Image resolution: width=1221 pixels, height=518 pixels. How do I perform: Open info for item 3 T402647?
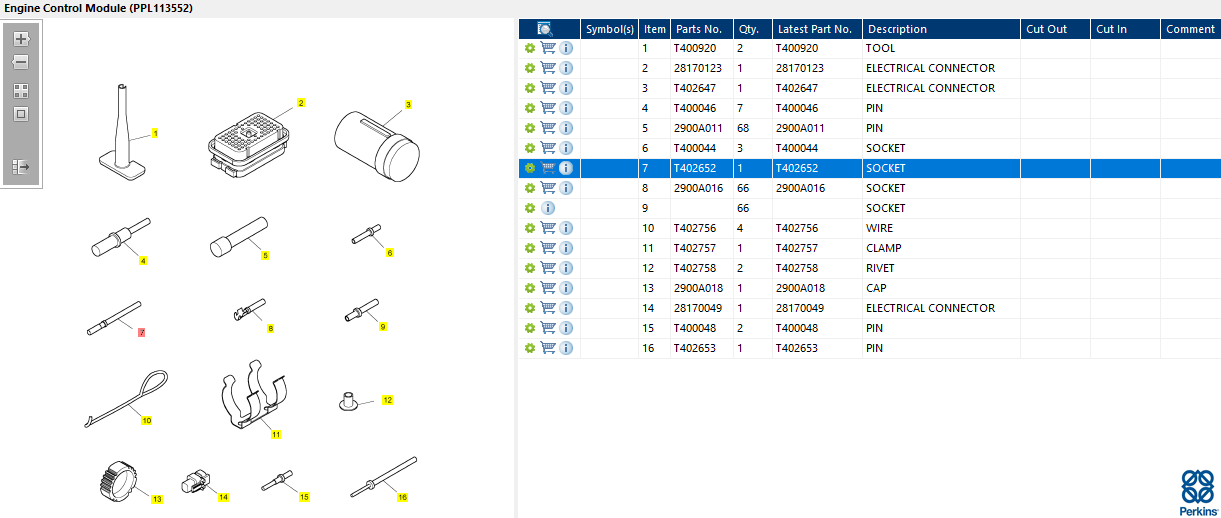(566, 88)
